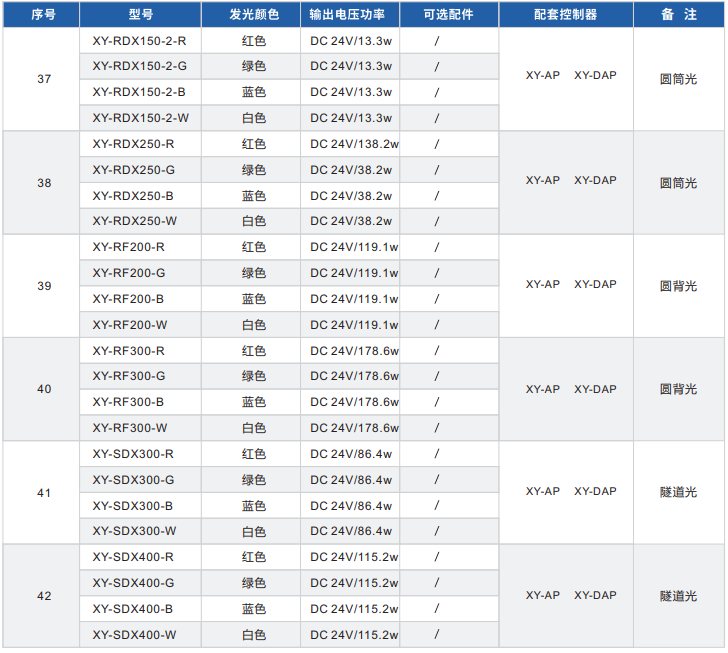Select serial number 37 cell
728x653 pixels.
44,79
